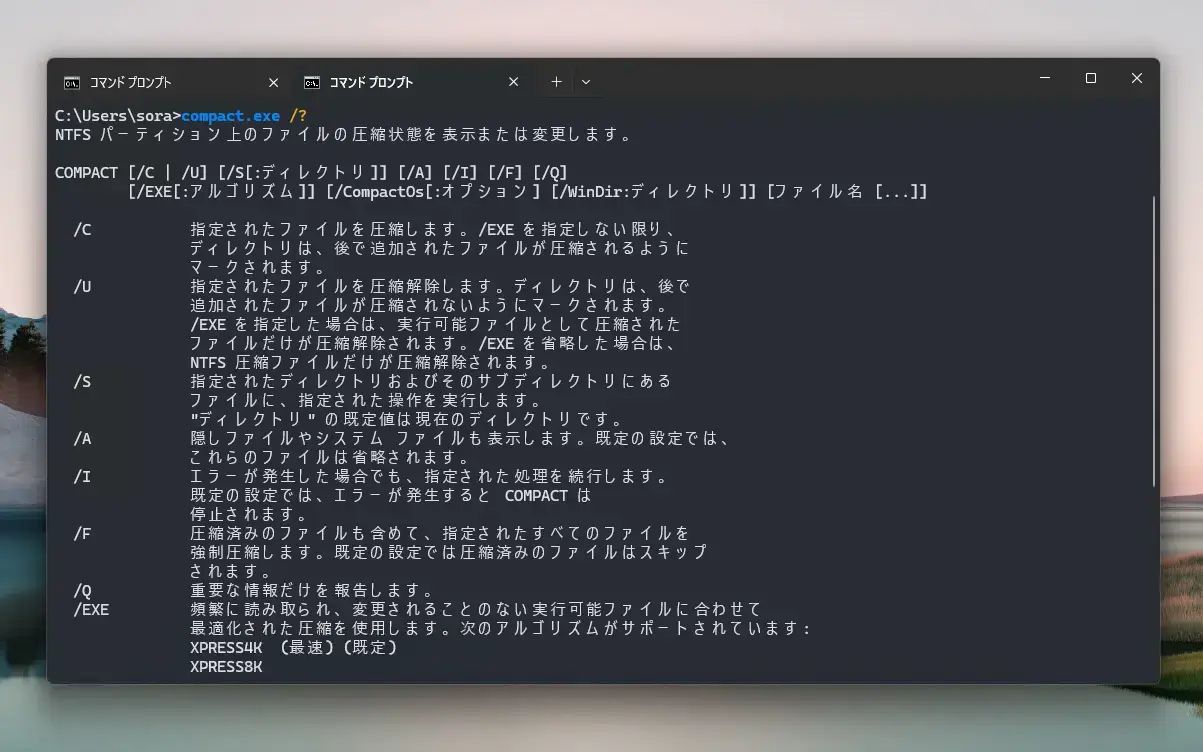Screen dimensions: 1203x752
Task: Minimize the terminal window
Action: (x=1044, y=78)
